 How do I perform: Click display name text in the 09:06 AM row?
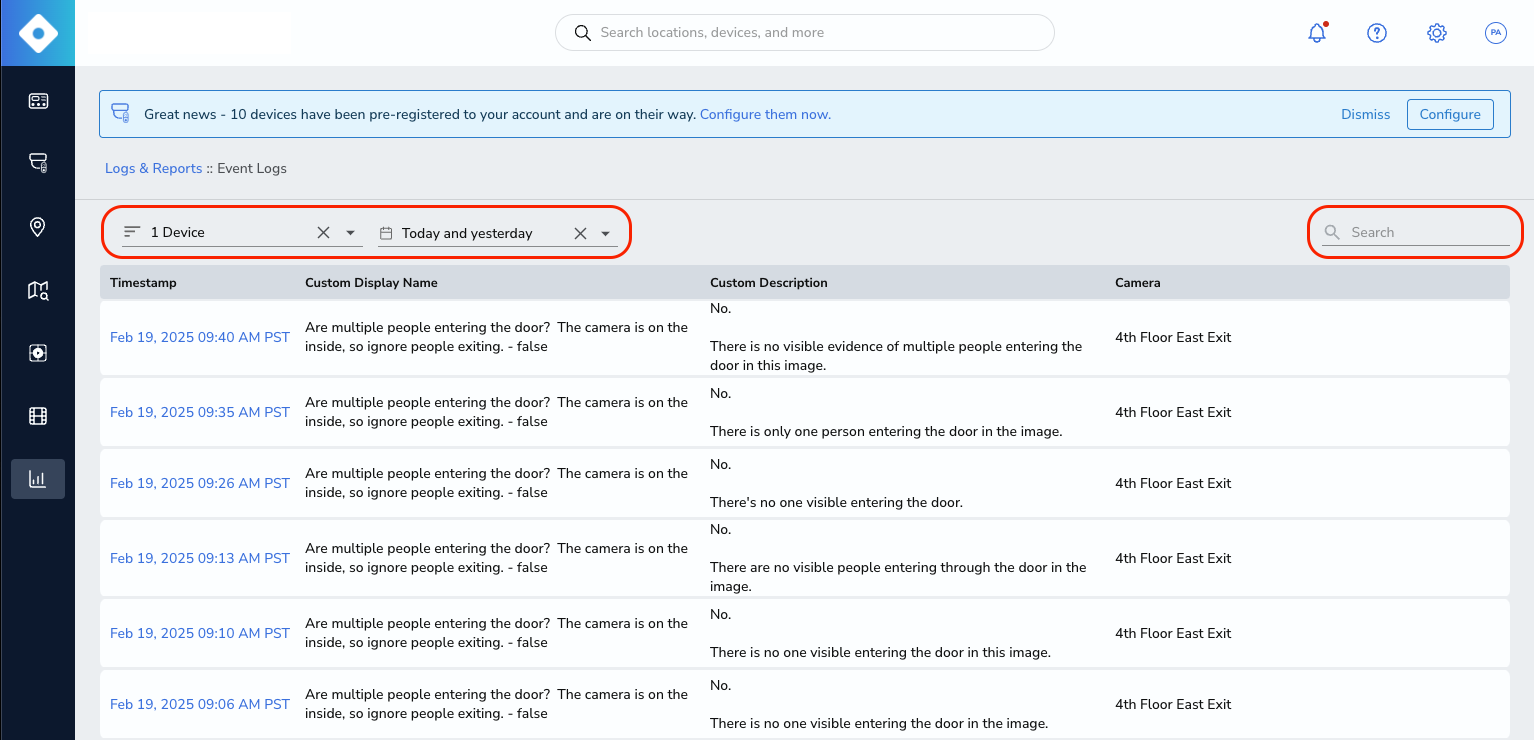[497, 704]
